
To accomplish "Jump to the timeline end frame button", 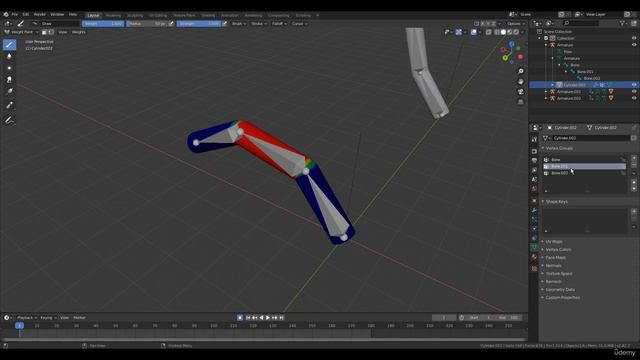I will click(281, 318).
